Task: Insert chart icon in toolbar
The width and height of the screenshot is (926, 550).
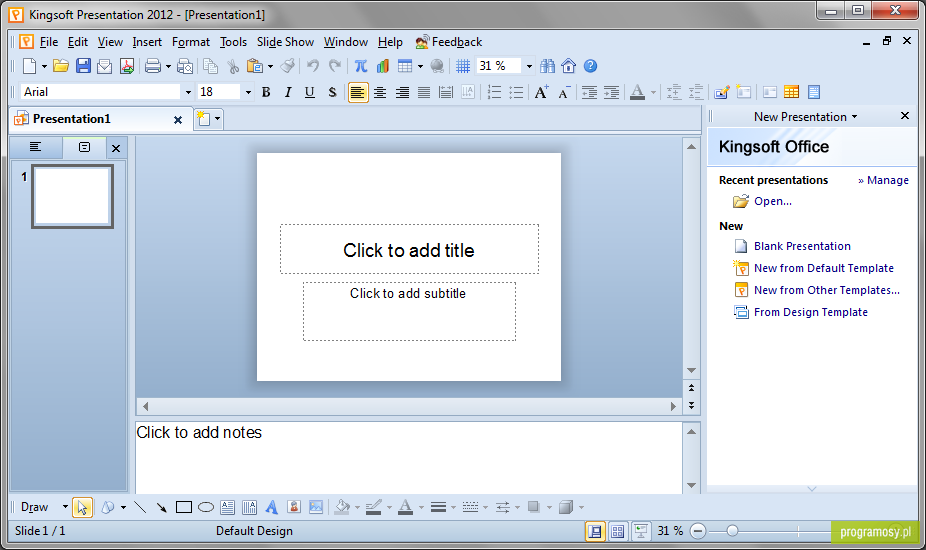Action: click(383, 66)
